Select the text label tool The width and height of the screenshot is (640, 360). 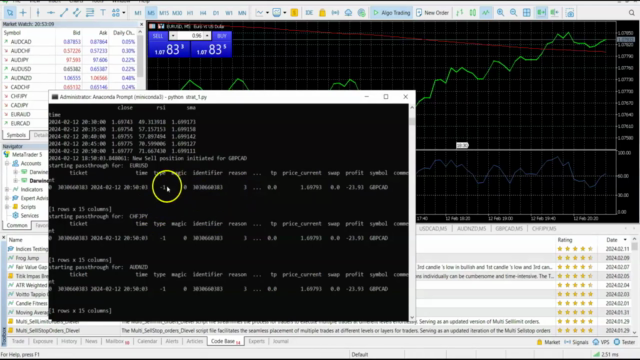(x=103, y=13)
